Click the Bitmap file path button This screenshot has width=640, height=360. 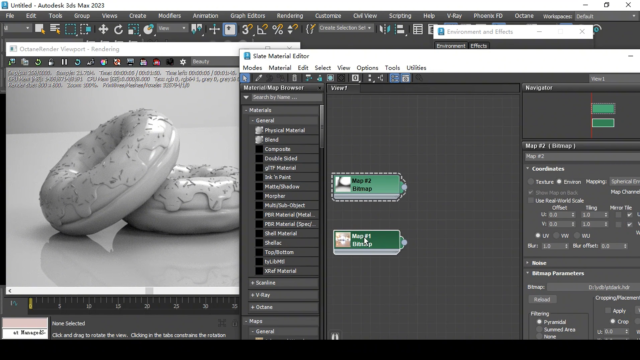(593, 287)
